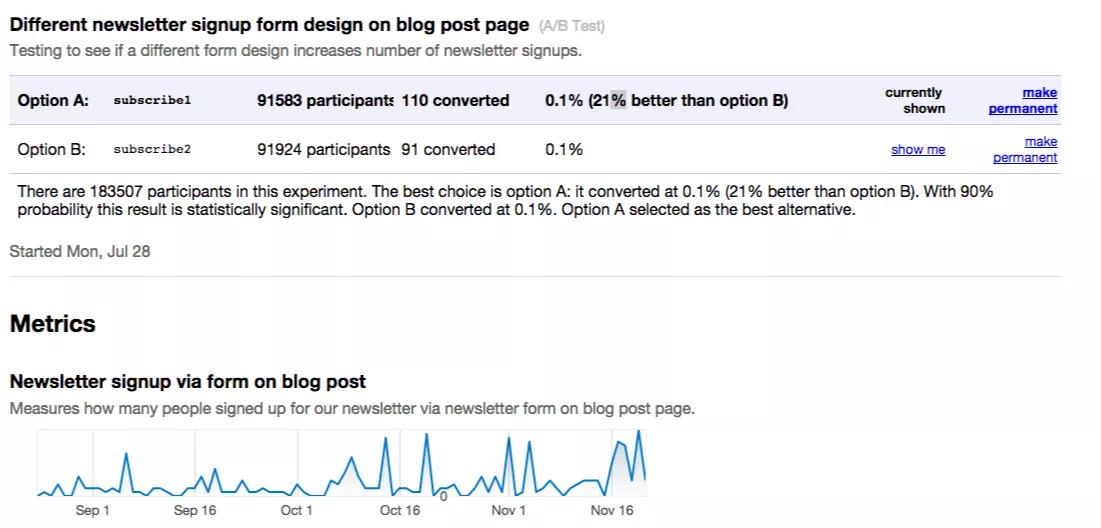The image size is (1101, 528).
Task: Click the 'Oct 16' chart axis label
Action: coord(400,511)
